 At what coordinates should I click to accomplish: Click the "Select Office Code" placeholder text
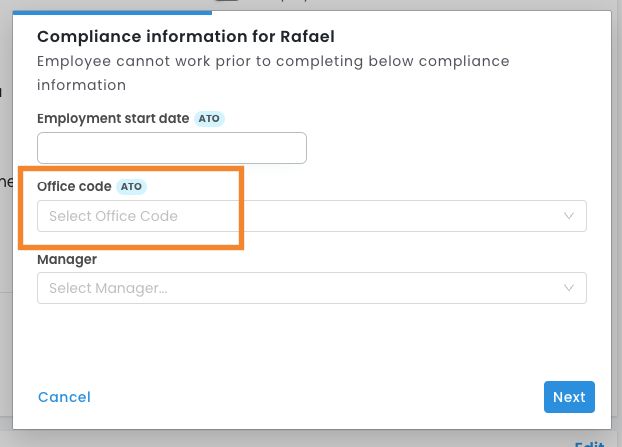(x=113, y=216)
